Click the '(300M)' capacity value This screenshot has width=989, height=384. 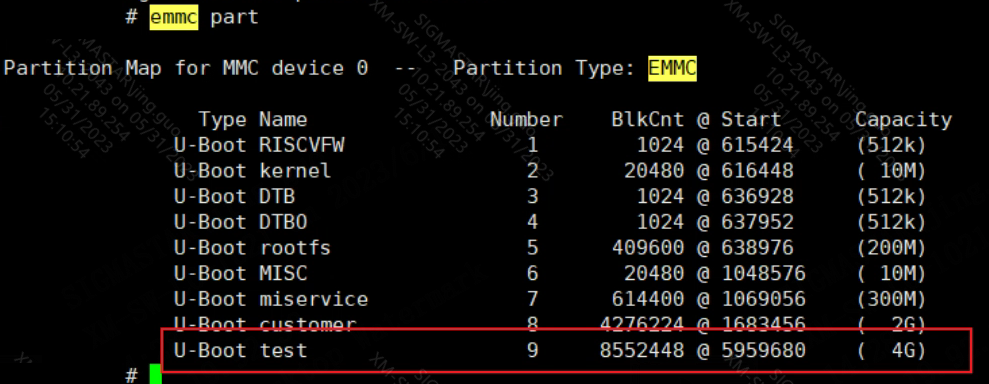click(x=891, y=299)
